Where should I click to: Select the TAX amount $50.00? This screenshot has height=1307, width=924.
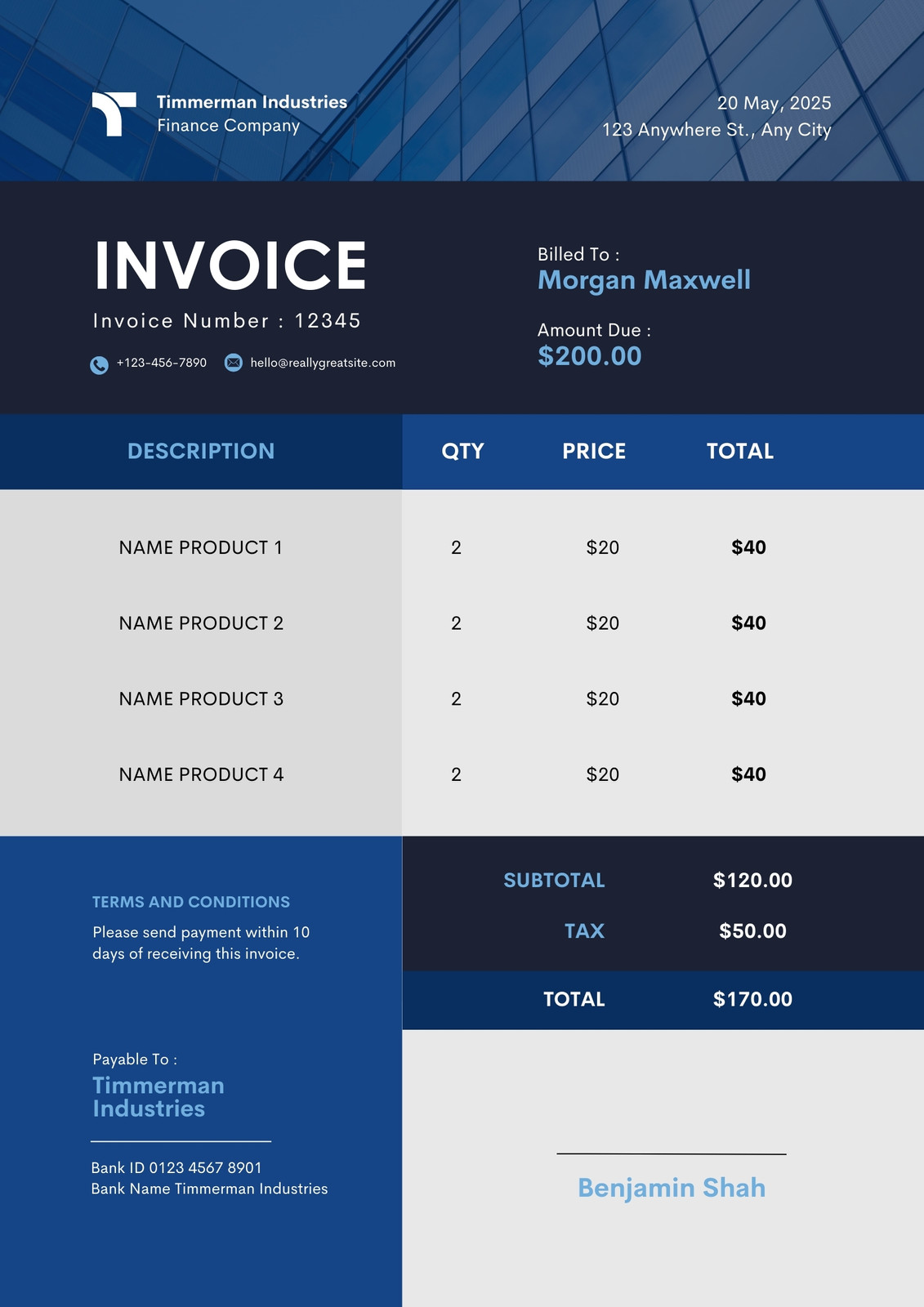752,930
